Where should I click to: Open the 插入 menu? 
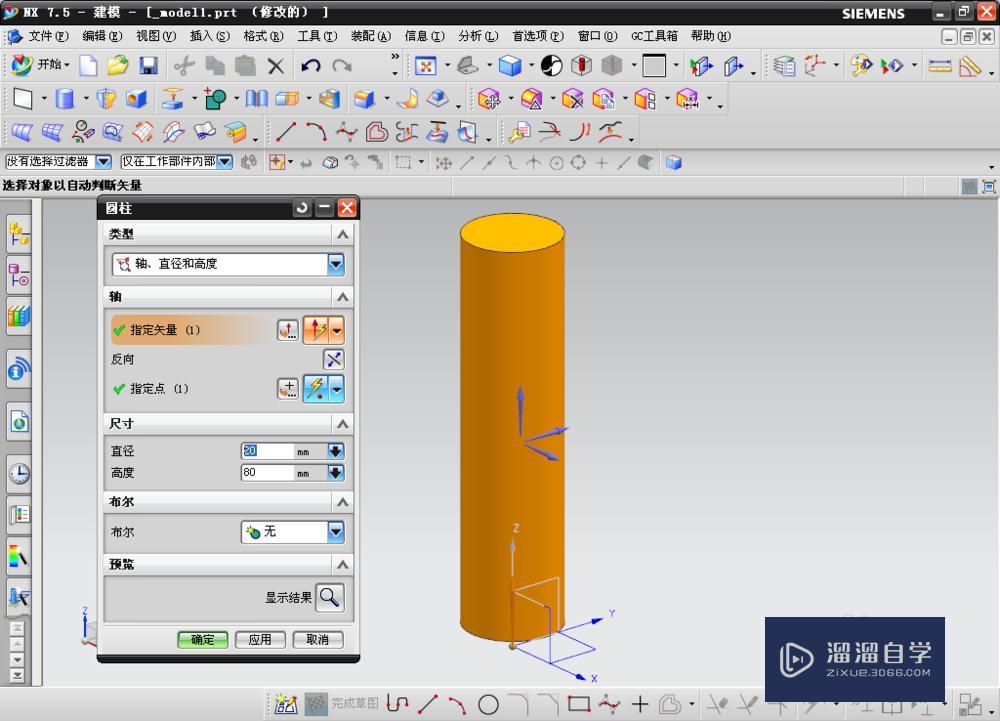pyautogui.click(x=210, y=36)
